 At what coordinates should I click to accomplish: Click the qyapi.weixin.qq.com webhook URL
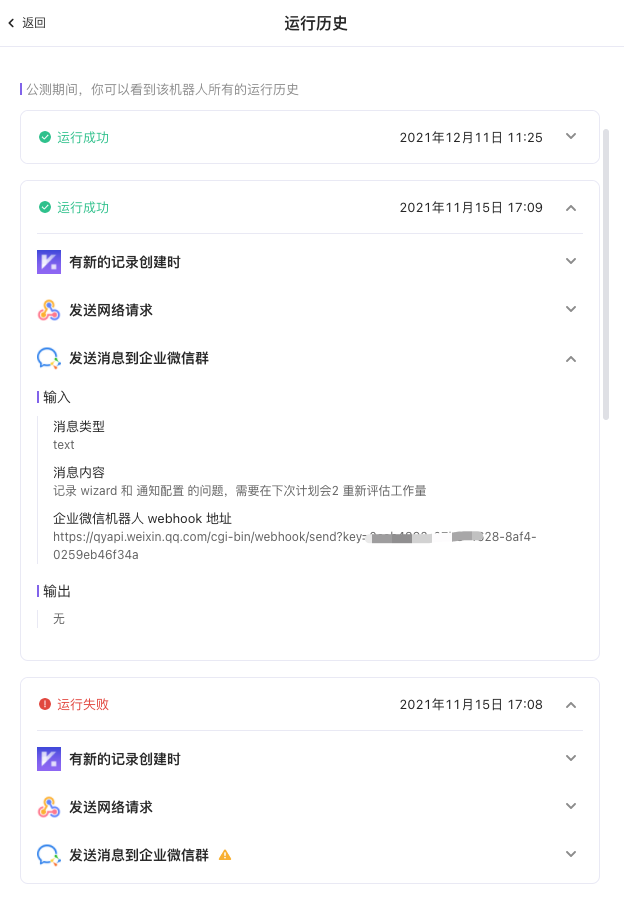tap(295, 546)
